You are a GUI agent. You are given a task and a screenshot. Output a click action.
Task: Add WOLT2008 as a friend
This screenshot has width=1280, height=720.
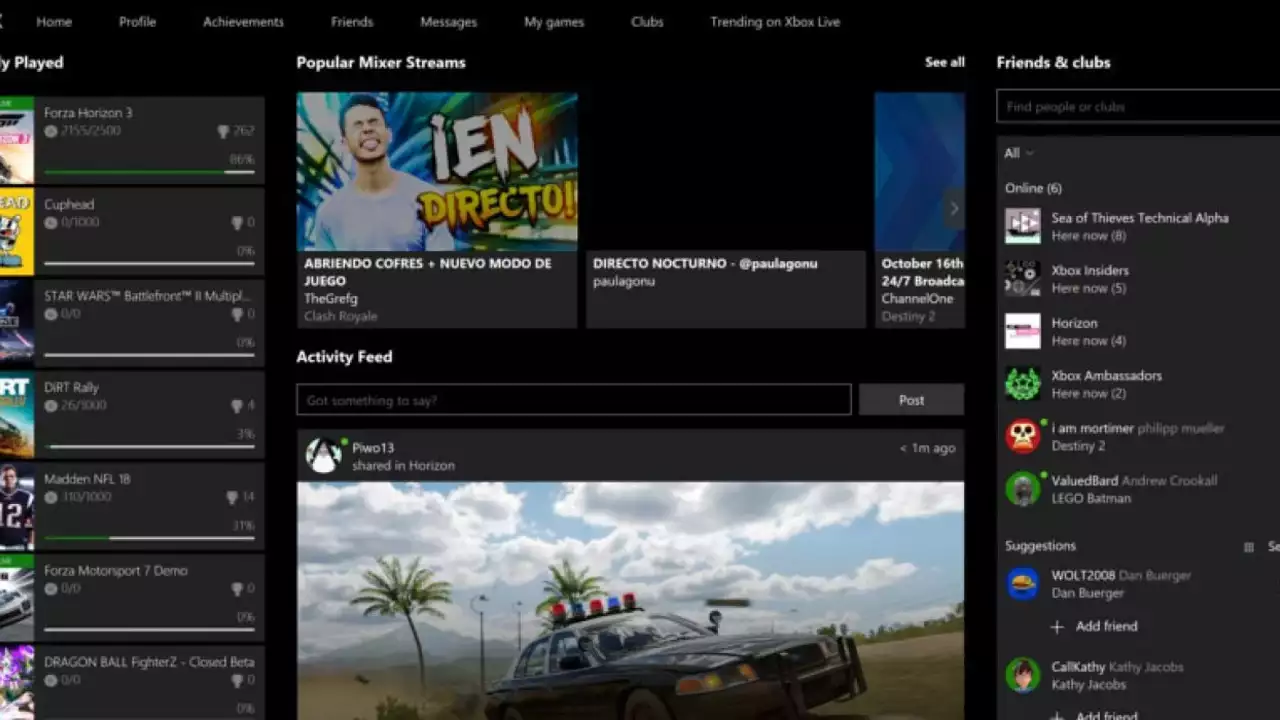[x=1094, y=627]
